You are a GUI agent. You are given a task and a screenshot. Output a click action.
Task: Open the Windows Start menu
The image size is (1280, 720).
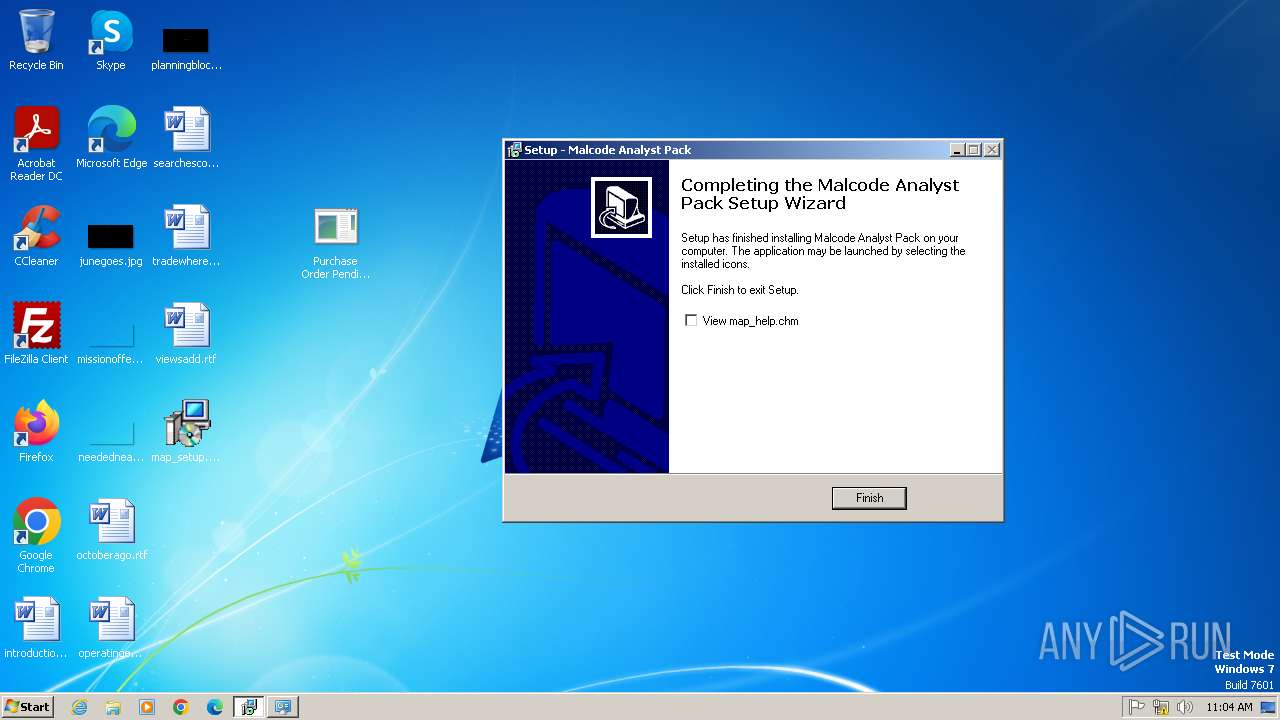pyautogui.click(x=27, y=707)
